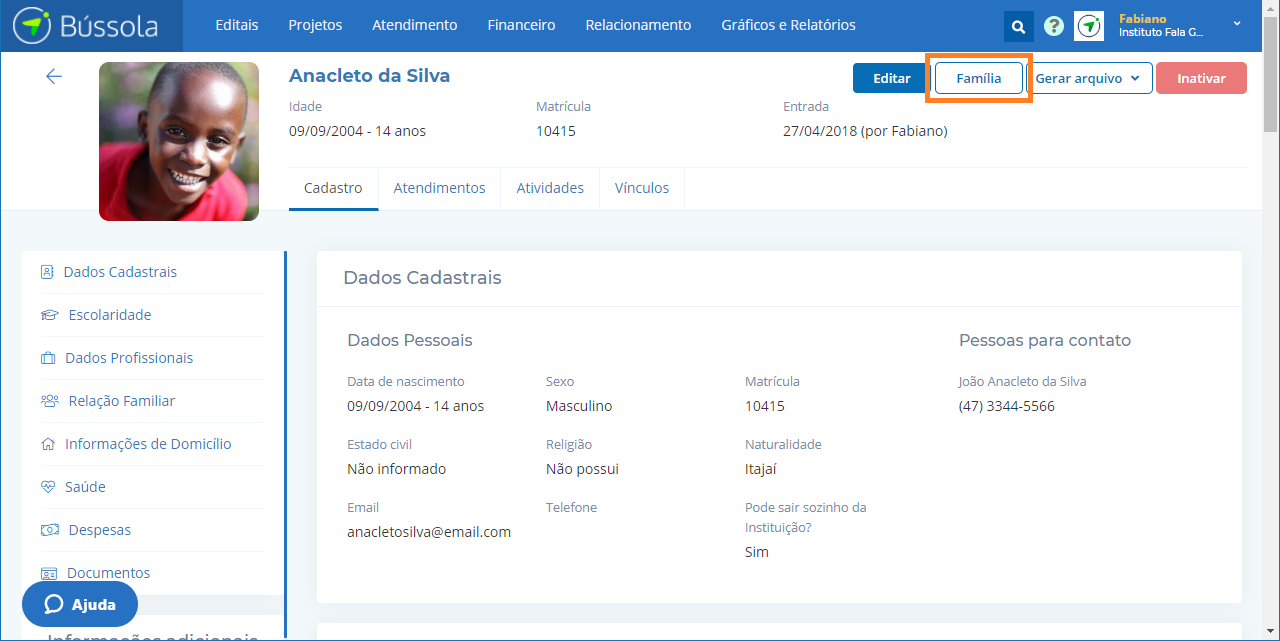This screenshot has width=1280, height=641.
Task: Click the Relação Familiar people icon
Action: (x=49, y=401)
